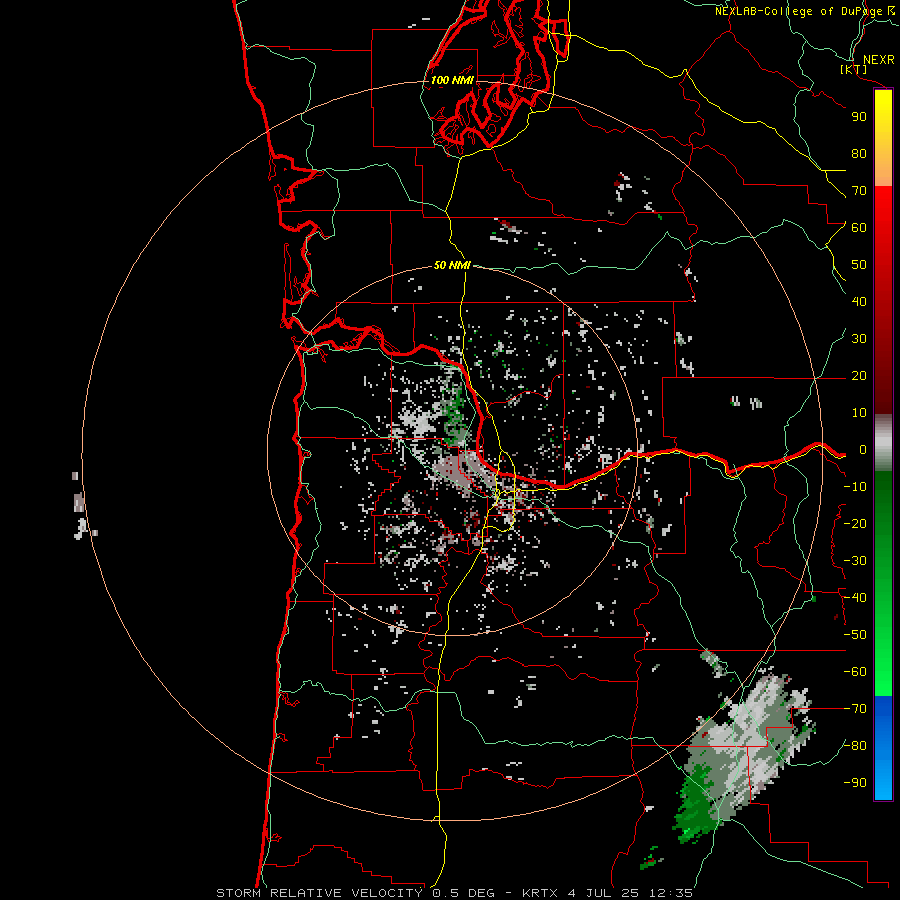This screenshot has width=900, height=900.
Task: Select "STORM RELATIVE VELOCITY" in the caption
Action: click(x=319, y=893)
